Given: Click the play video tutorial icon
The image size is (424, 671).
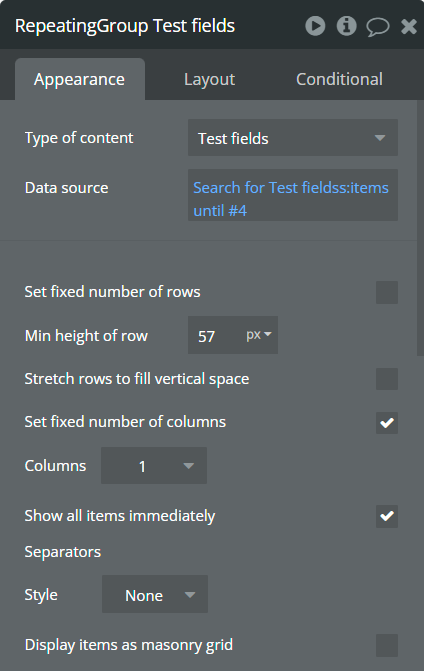Looking at the screenshot, I should click(315, 26).
